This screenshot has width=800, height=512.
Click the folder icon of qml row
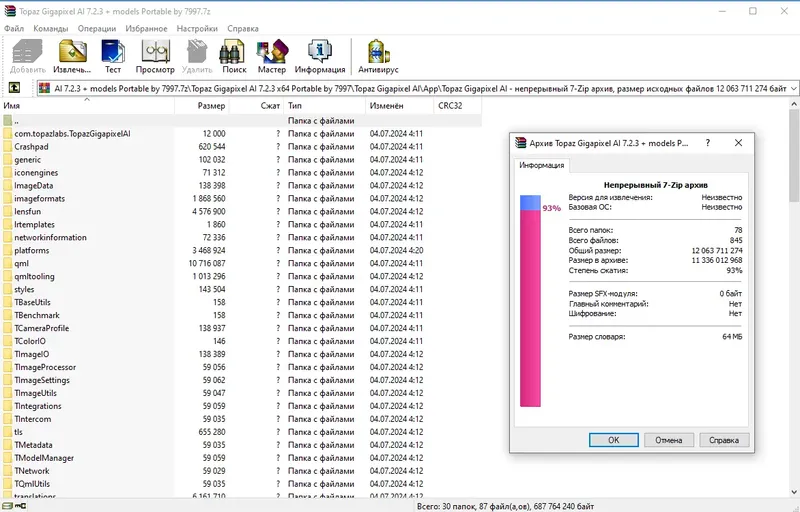point(7,264)
